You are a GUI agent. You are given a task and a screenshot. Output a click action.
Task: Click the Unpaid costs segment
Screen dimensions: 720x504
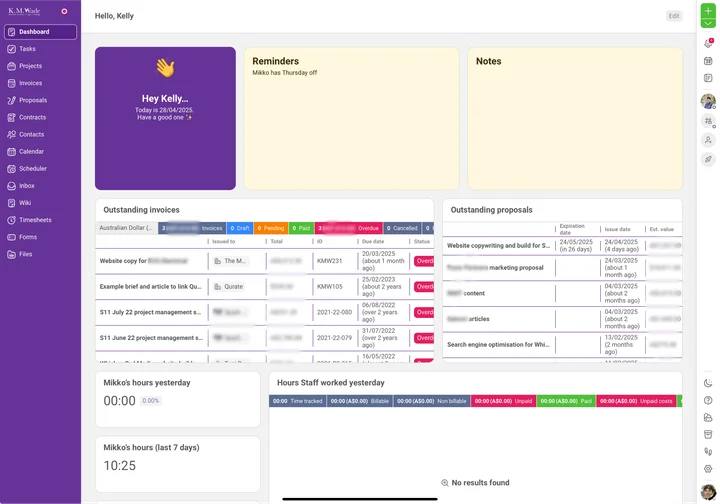pyautogui.click(x=636, y=401)
